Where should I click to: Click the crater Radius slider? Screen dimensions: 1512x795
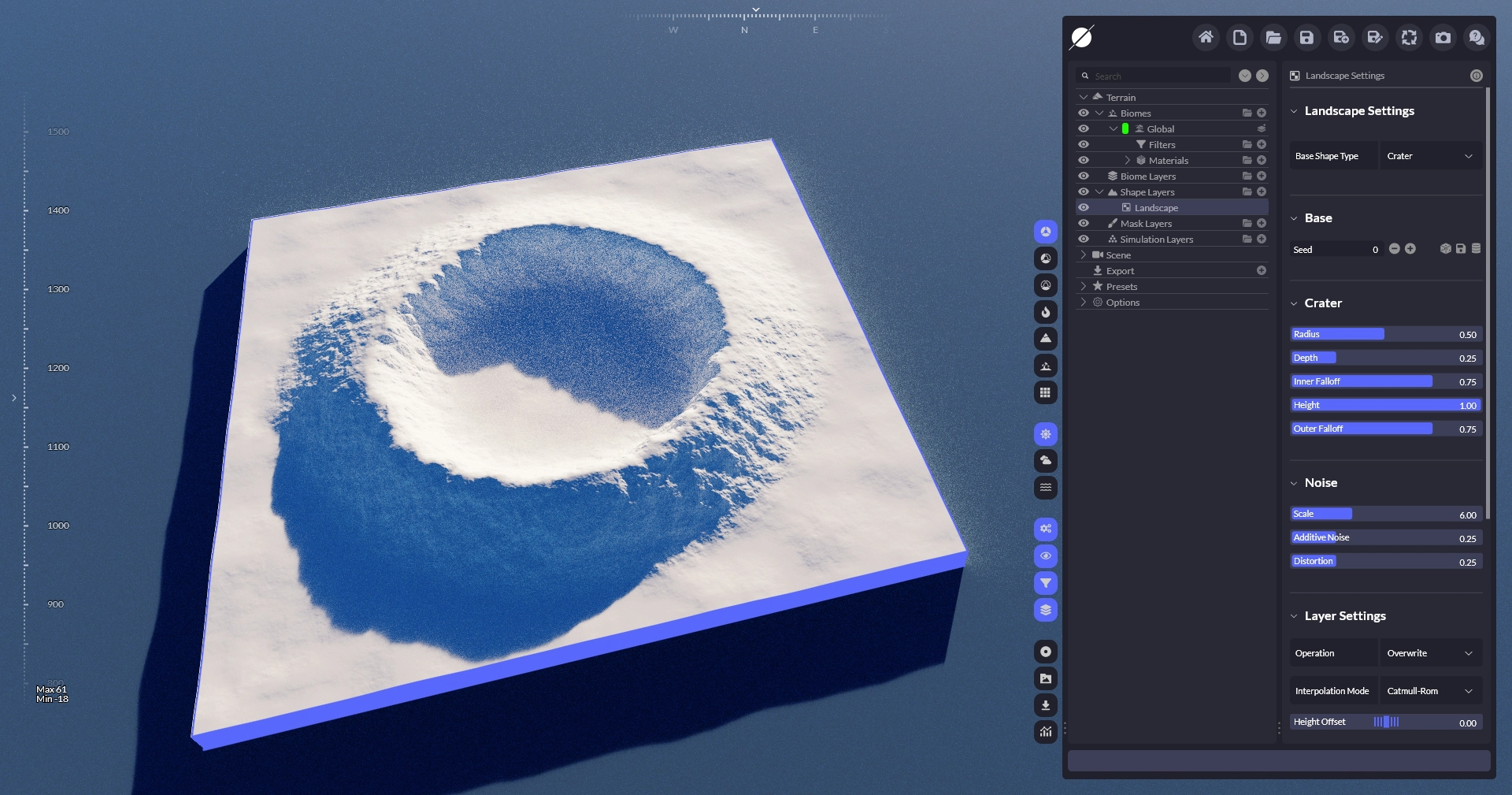(x=1385, y=334)
